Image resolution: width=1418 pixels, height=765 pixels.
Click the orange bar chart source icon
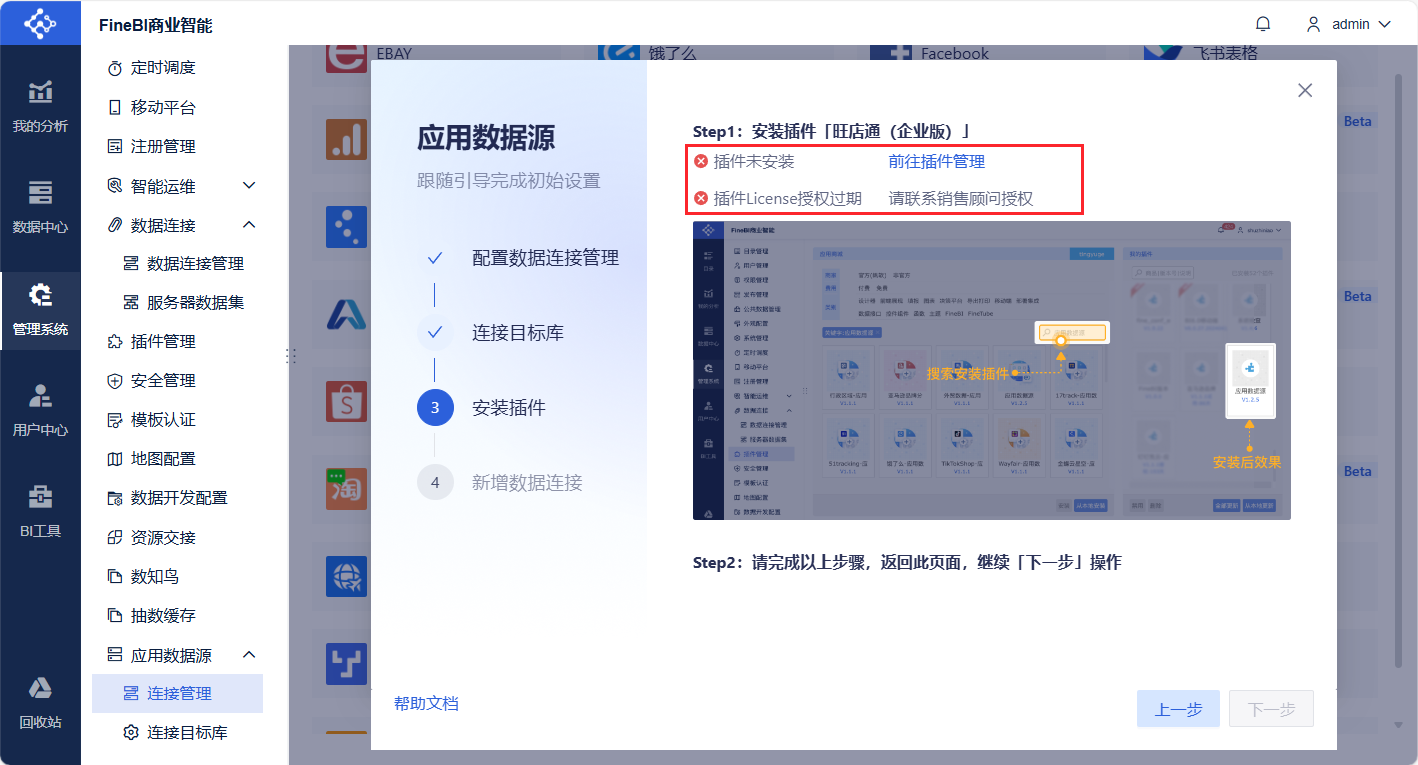(346, 140)
